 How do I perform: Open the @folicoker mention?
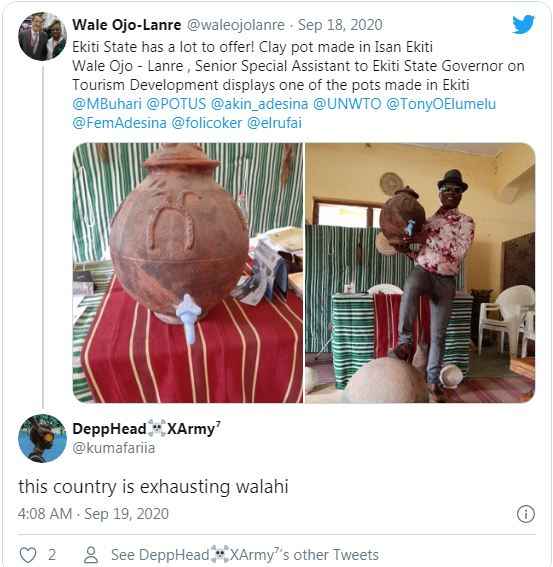207,123
